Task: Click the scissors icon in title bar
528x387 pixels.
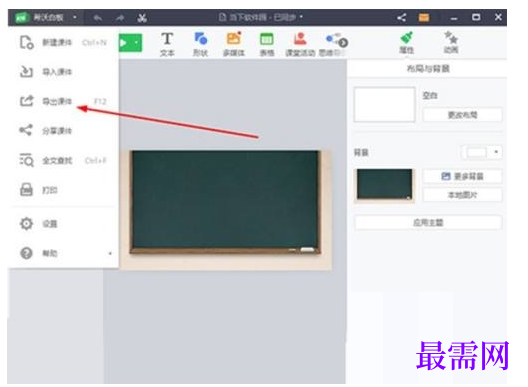Action: pos(142,18)
